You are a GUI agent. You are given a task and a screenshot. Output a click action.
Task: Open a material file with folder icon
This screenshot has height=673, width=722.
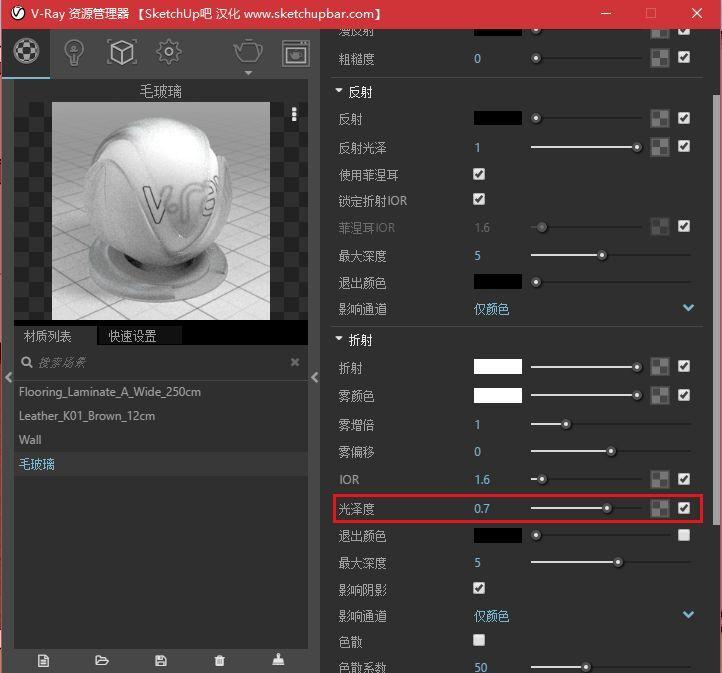point(101,661)
